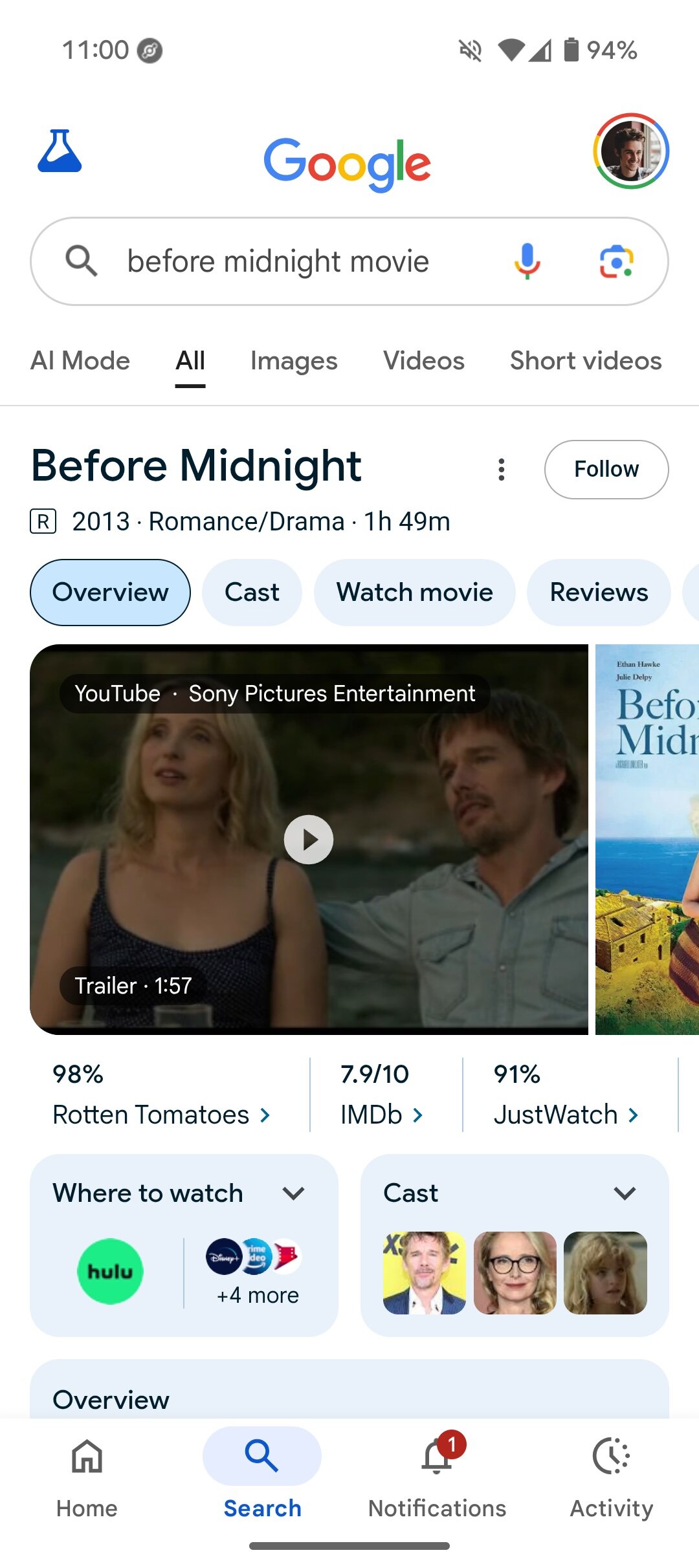Open Search Labs flask icon
This screenshot has height=1568, width=699.
tap(60, 151)
